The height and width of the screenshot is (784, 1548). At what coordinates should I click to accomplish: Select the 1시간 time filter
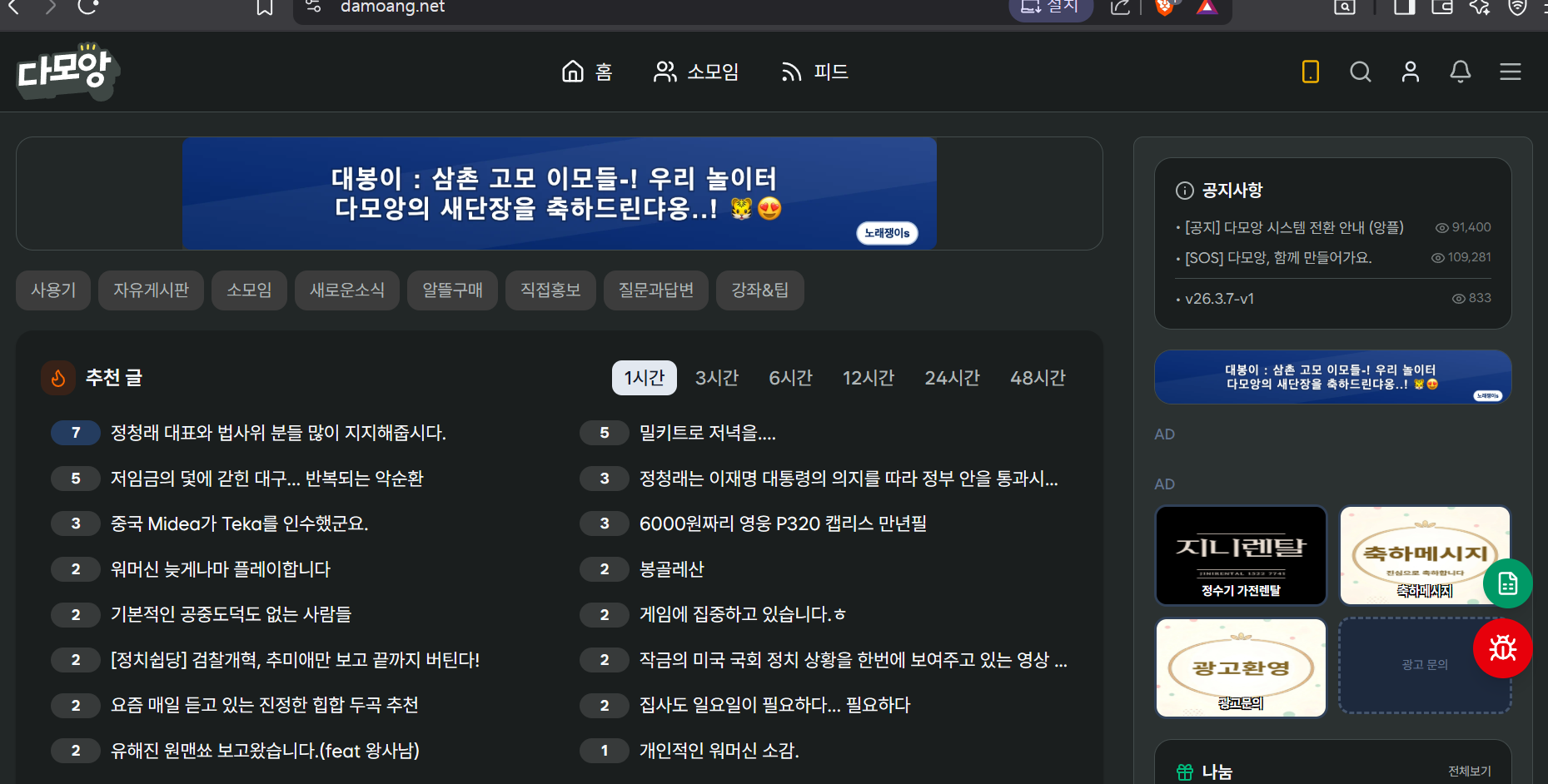point(645,378)
